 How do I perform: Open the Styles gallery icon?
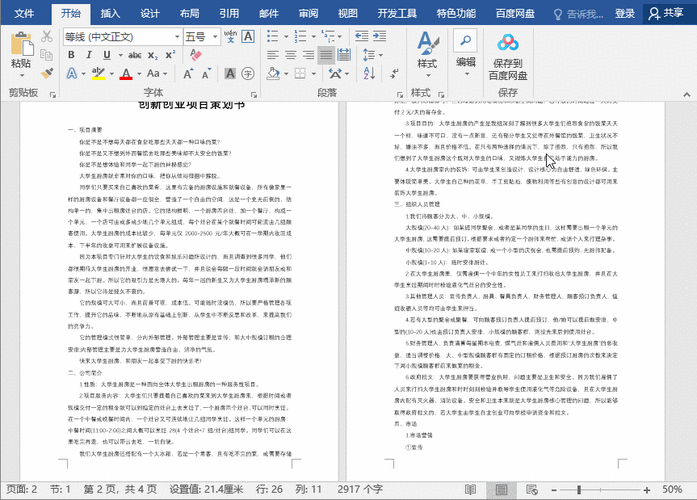tap(427, 49)
